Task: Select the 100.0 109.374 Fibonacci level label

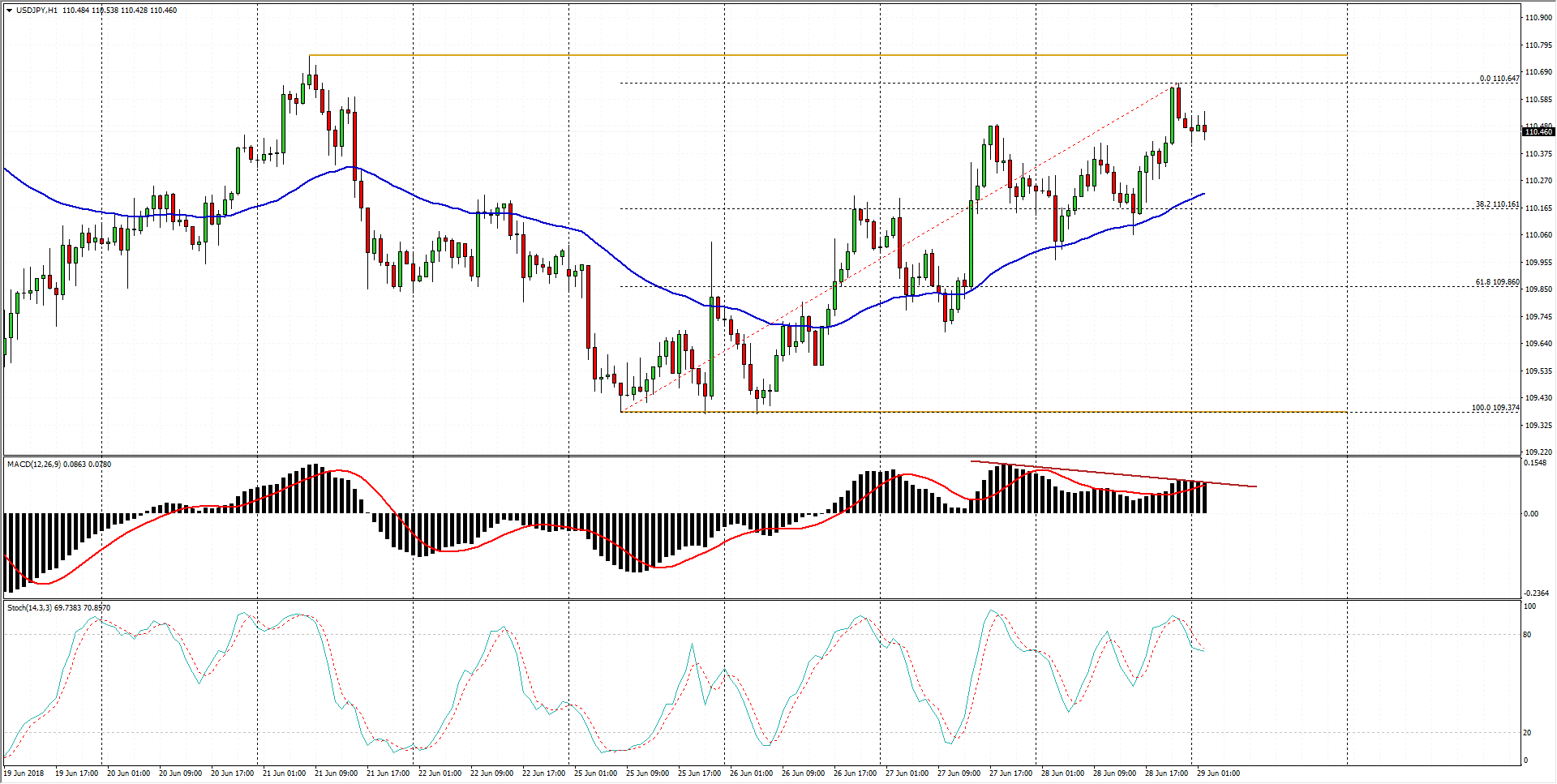Action: (1495, 408)
